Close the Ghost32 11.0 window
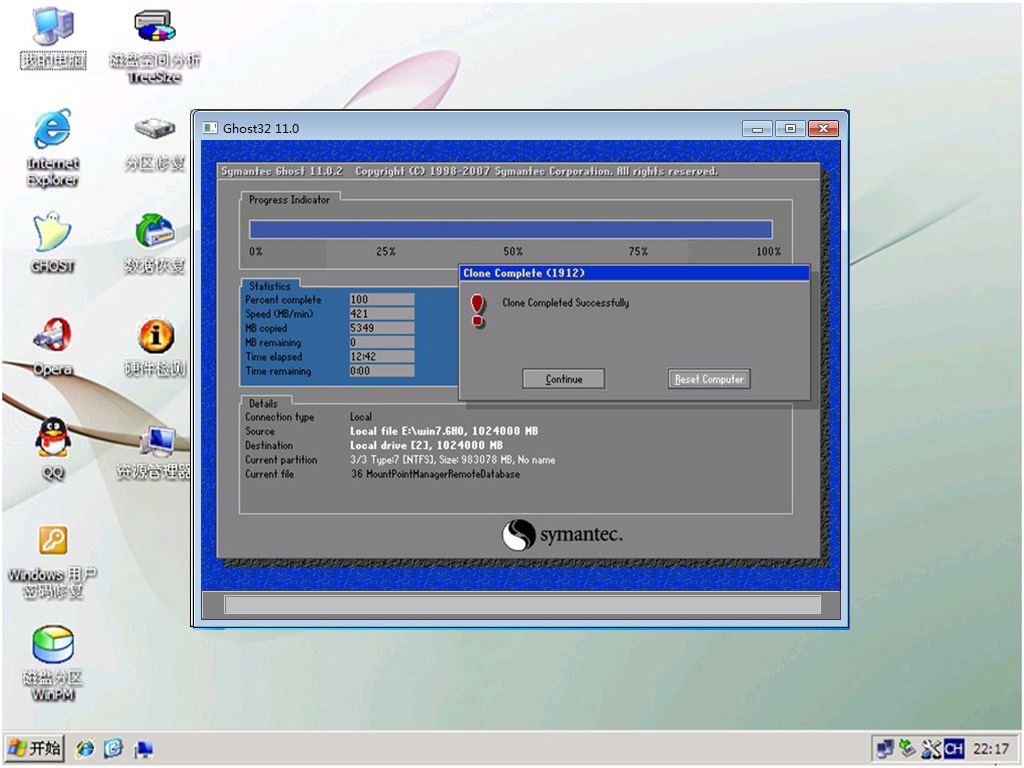1024x768 pixels. click(823, 129)
